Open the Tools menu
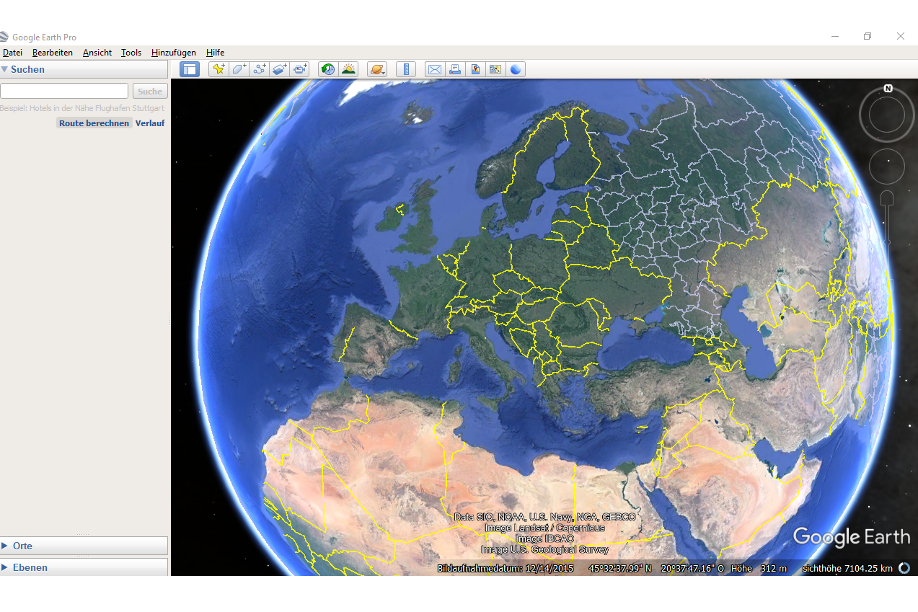Image resolution: width=918 pixels, height=612 pixels. click(130, 52)
